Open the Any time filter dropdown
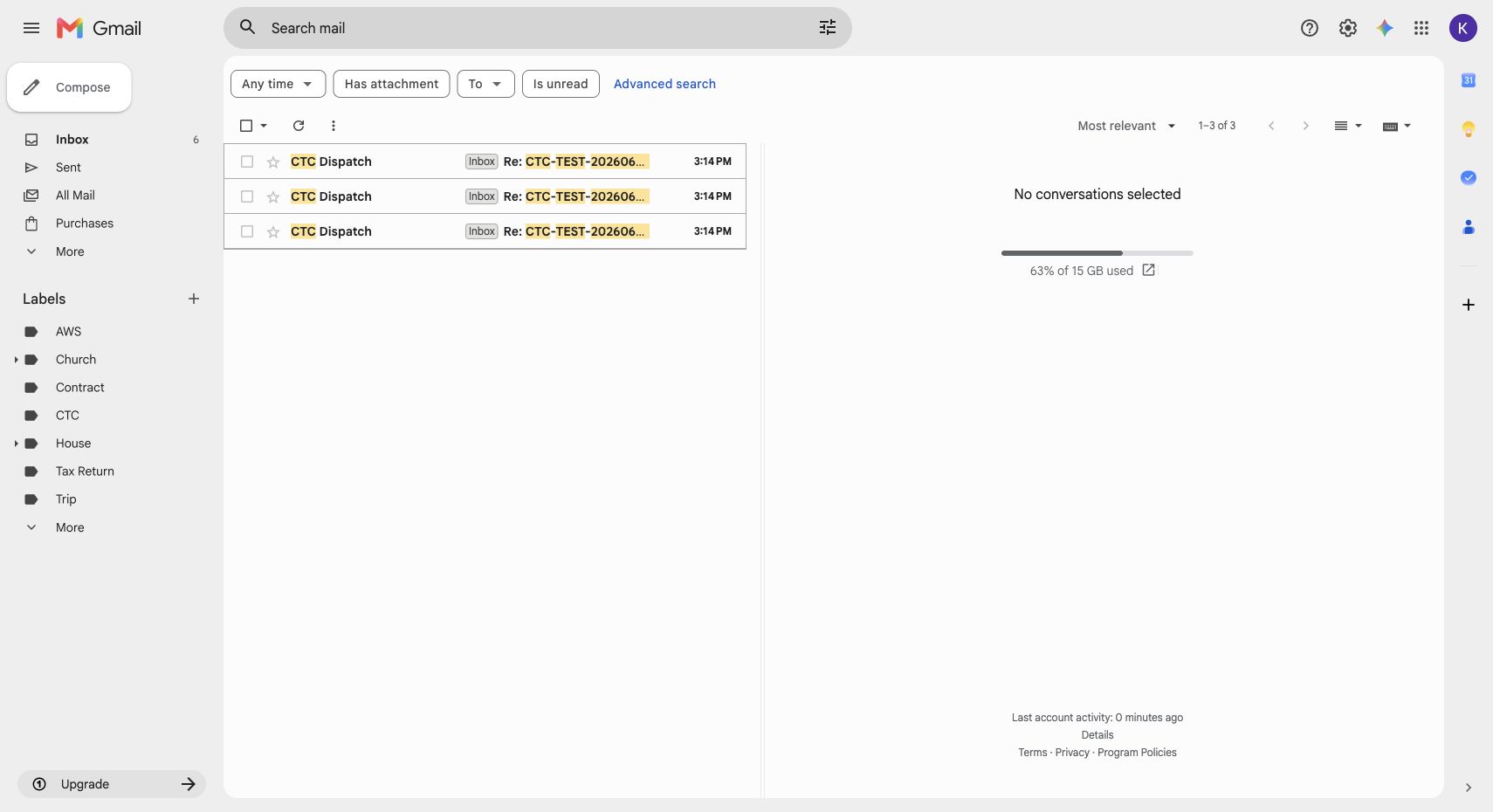Screen dimensions: 1493x812 coord(278,84)
